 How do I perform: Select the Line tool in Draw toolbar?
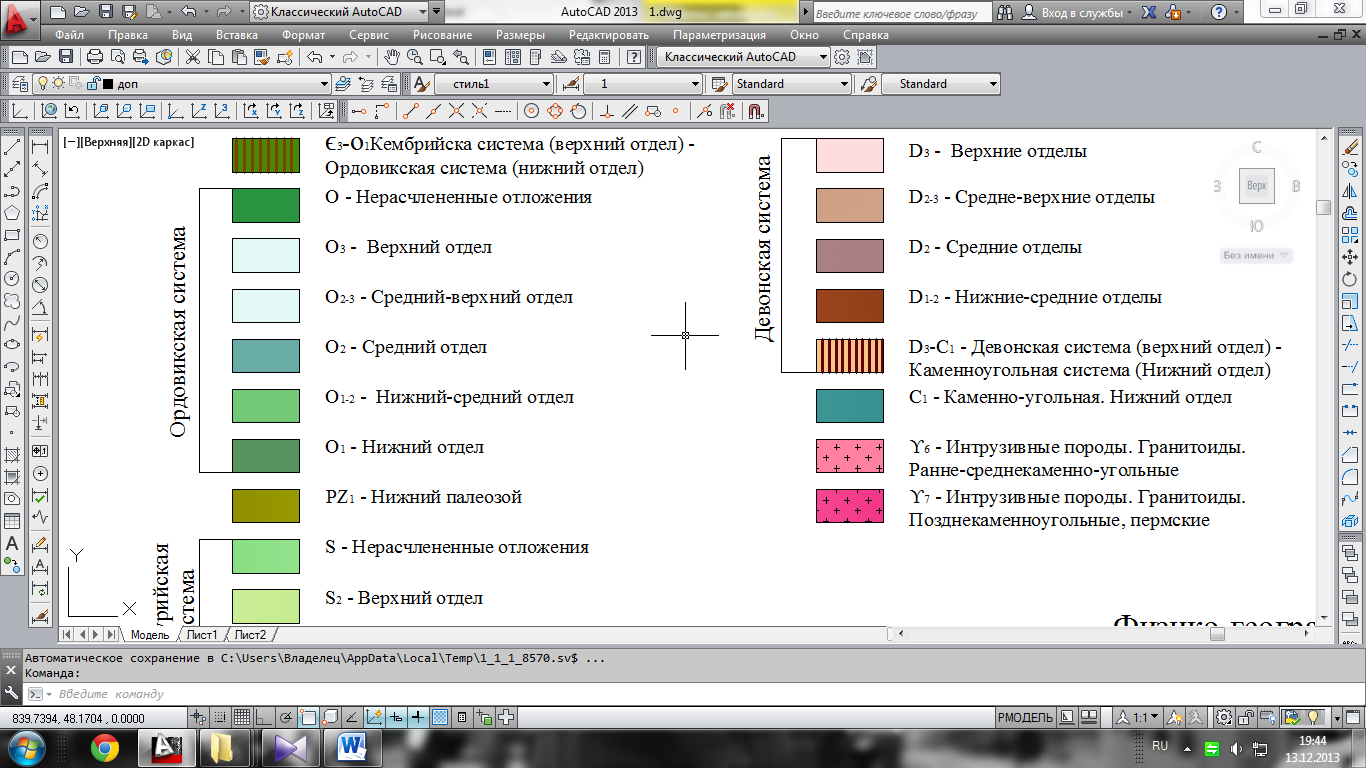(x=13, y=147)
